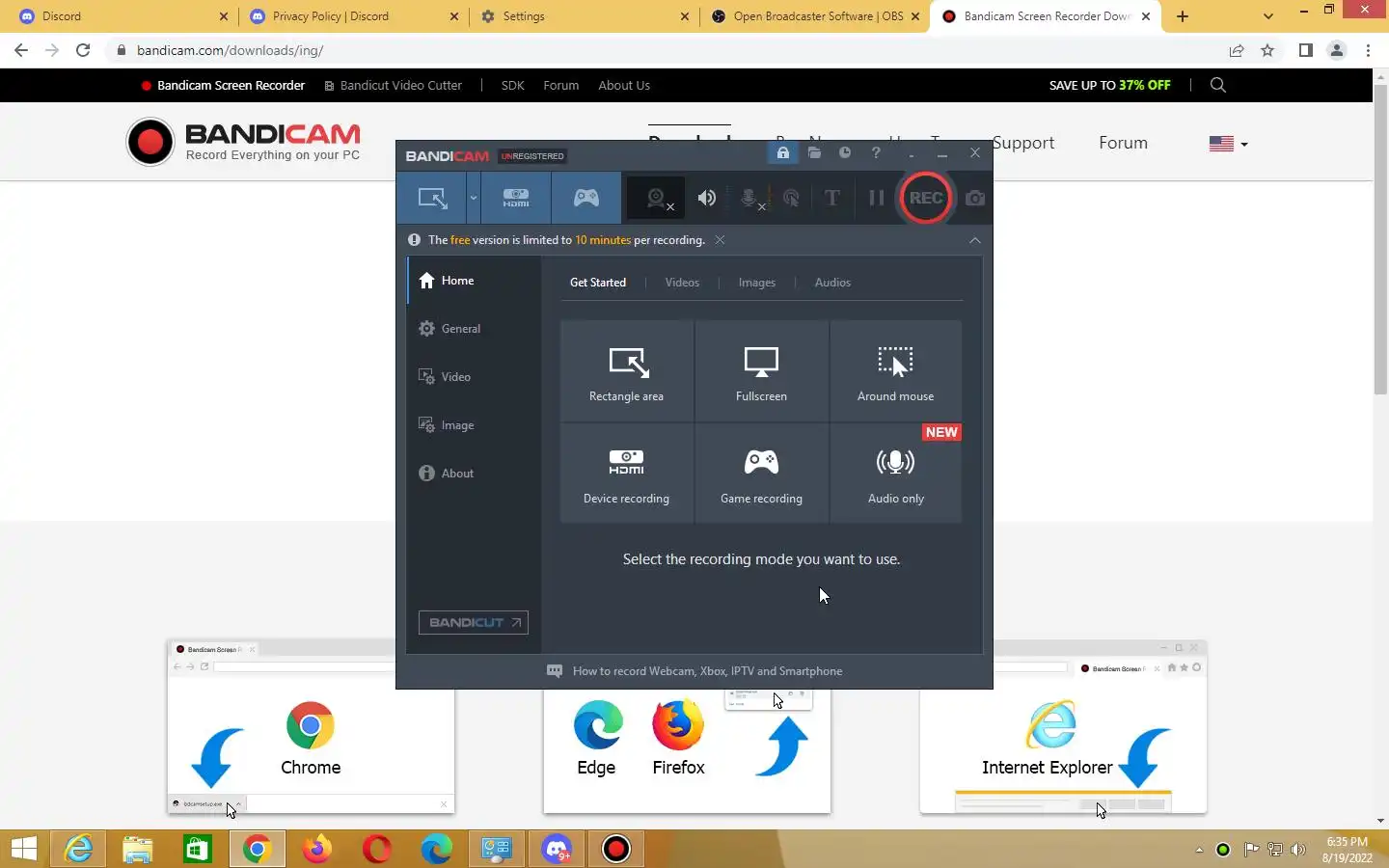Click the text overlay T icon
This screenshot has width=1389, height=868.
tap(831, 198)
